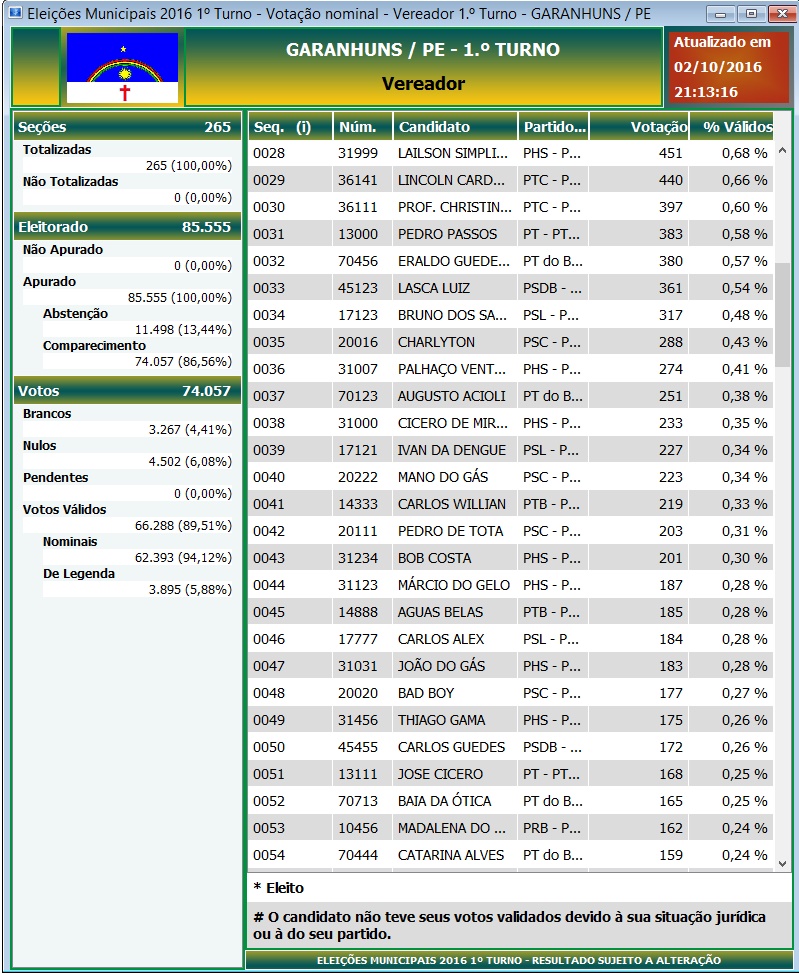Image resolution: width=799 pixels, height=974 pixels.
Task: Select candidate row JOÃO DO GÁS
Action: click(x=510, y=667)
